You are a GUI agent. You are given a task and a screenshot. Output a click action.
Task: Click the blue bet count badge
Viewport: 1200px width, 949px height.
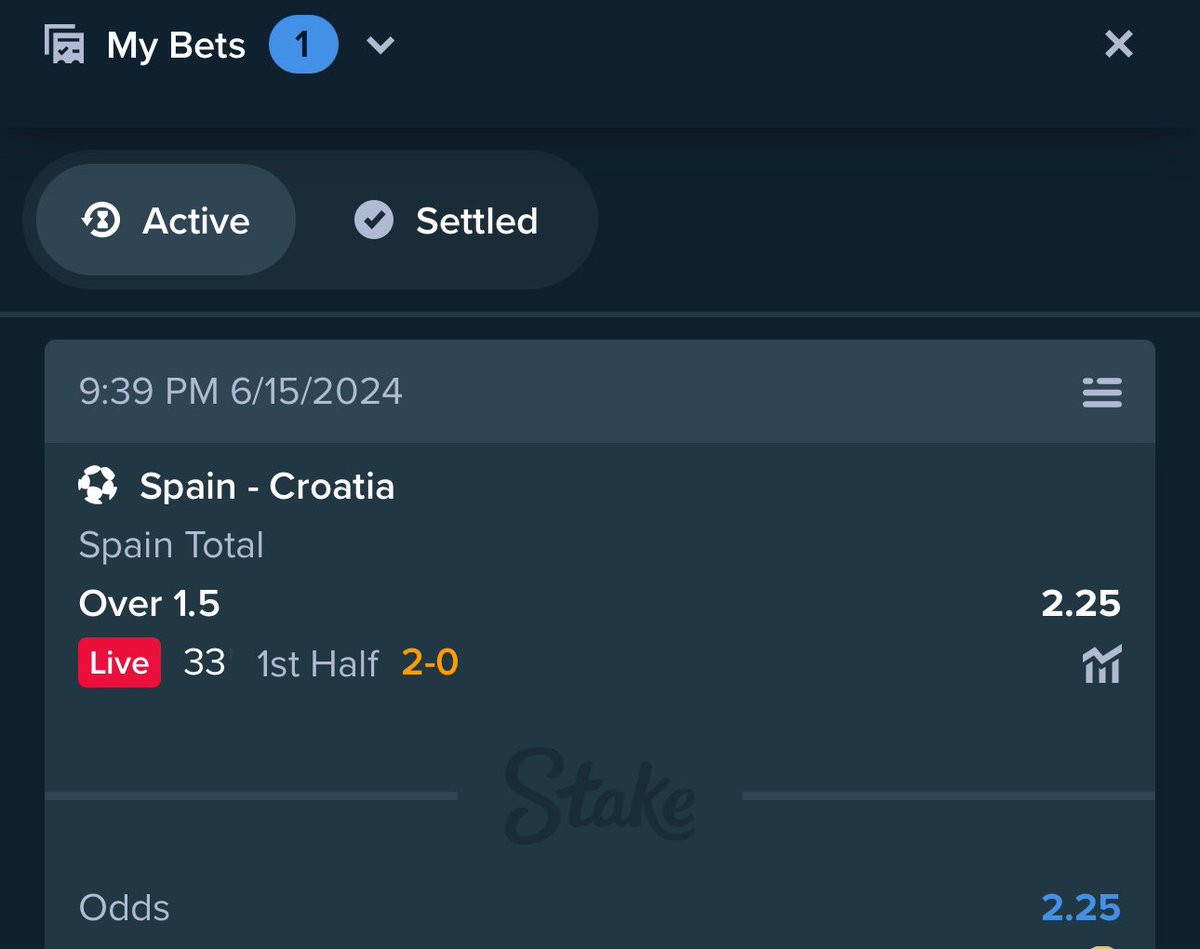[x=304, y=45]
